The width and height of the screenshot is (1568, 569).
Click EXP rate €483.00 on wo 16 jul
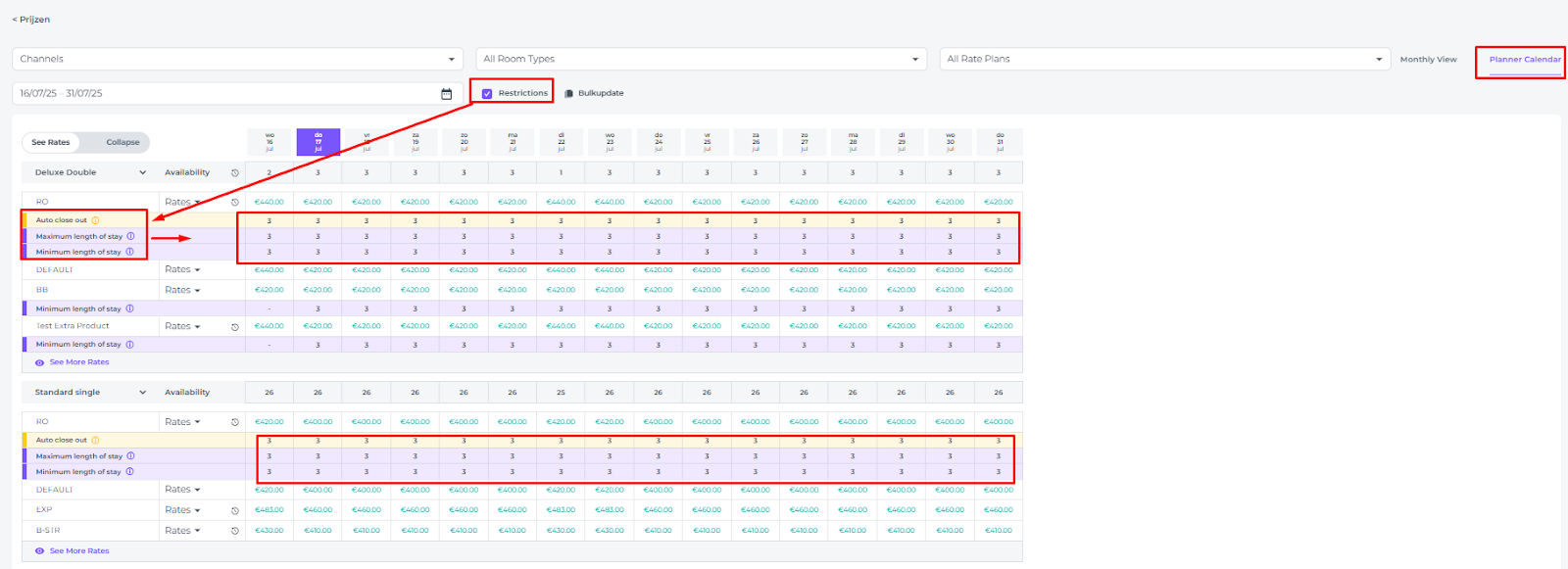click(269, 510)
